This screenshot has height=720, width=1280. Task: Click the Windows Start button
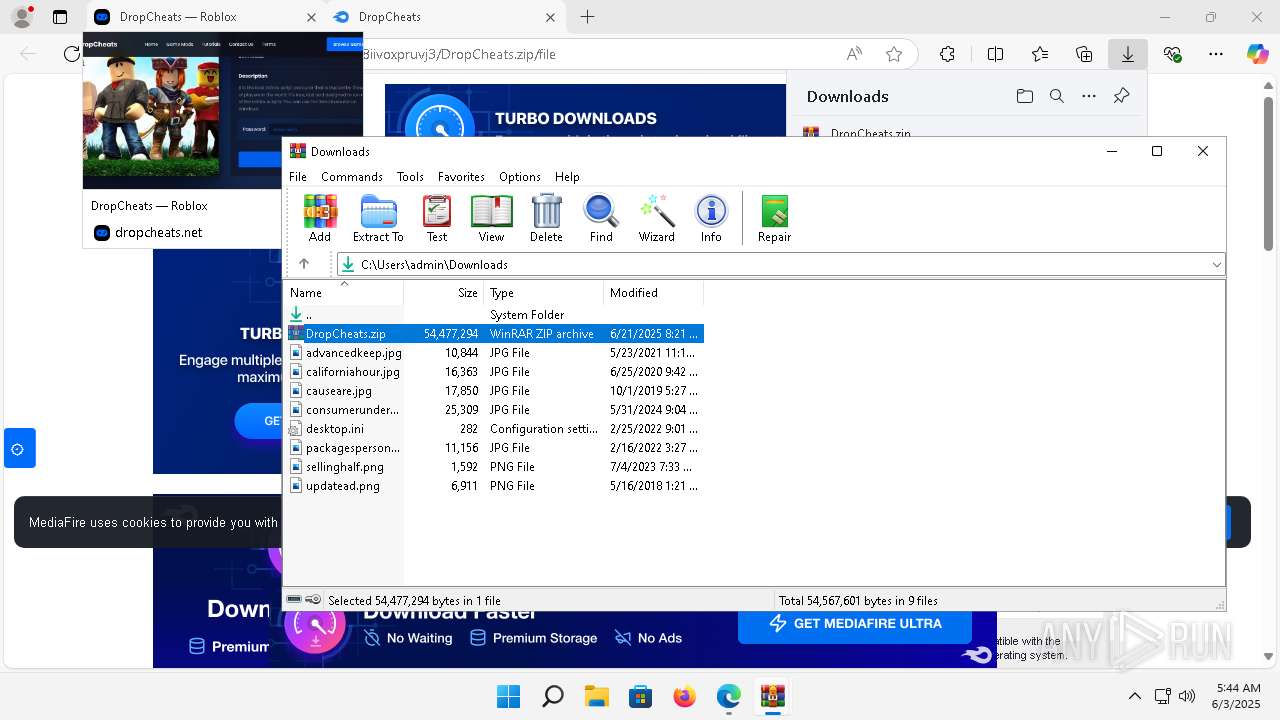(508, 696)
